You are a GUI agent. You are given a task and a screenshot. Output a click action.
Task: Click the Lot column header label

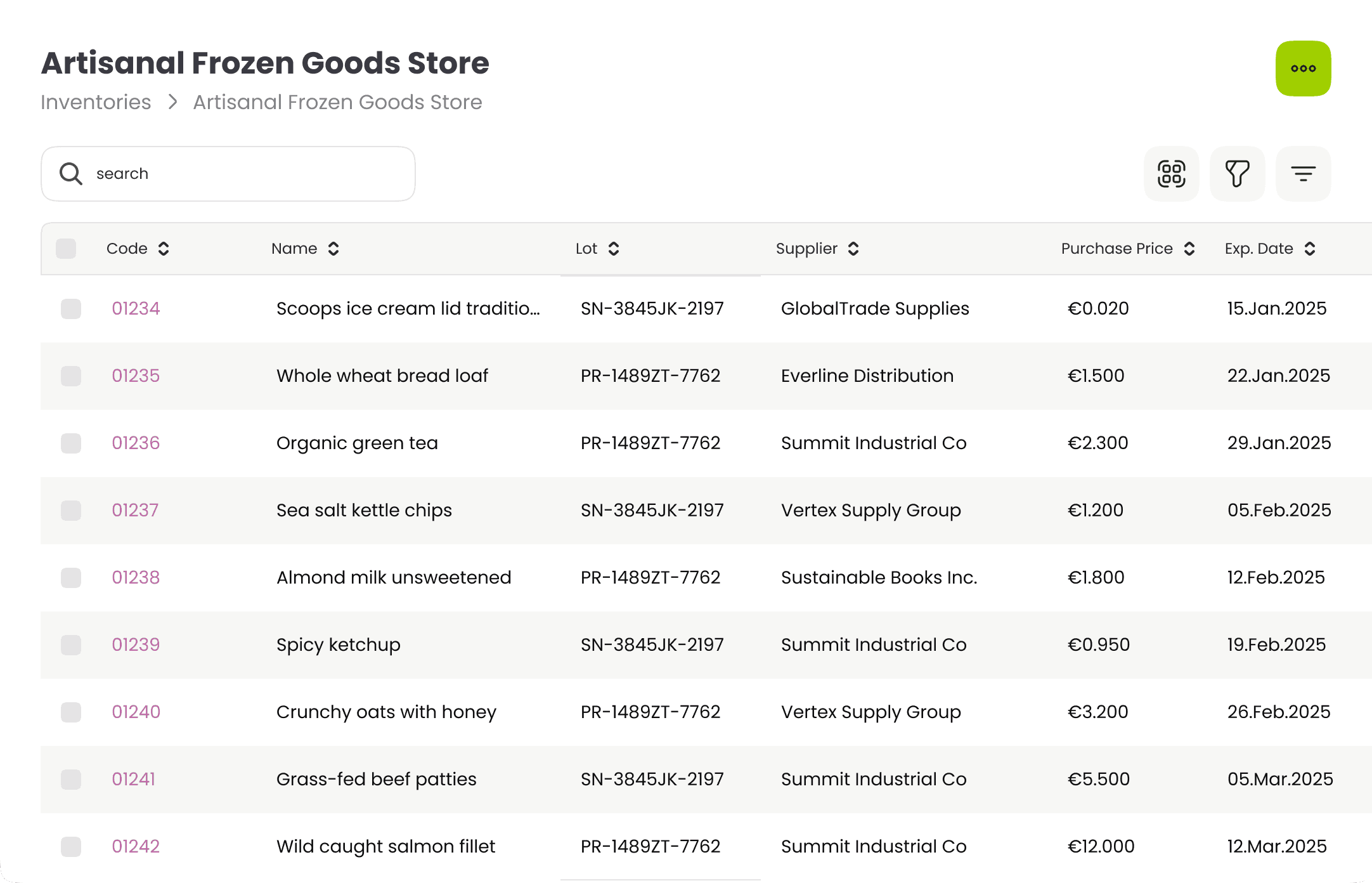point(586,249)
